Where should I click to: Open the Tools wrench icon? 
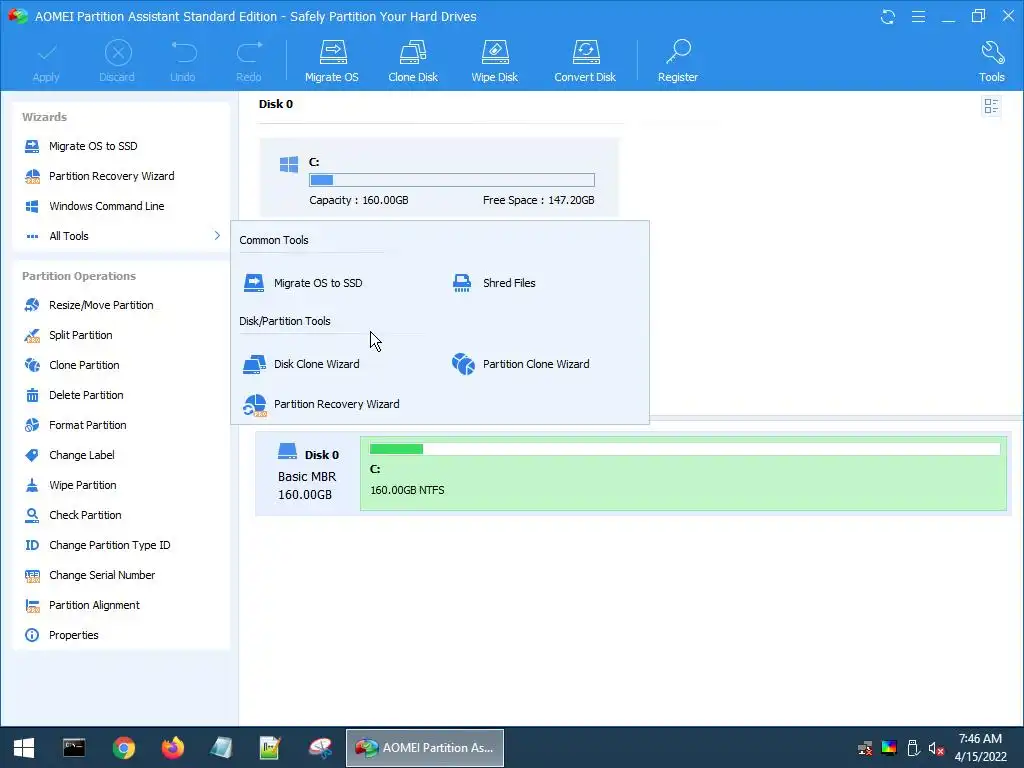click(992, 52)
